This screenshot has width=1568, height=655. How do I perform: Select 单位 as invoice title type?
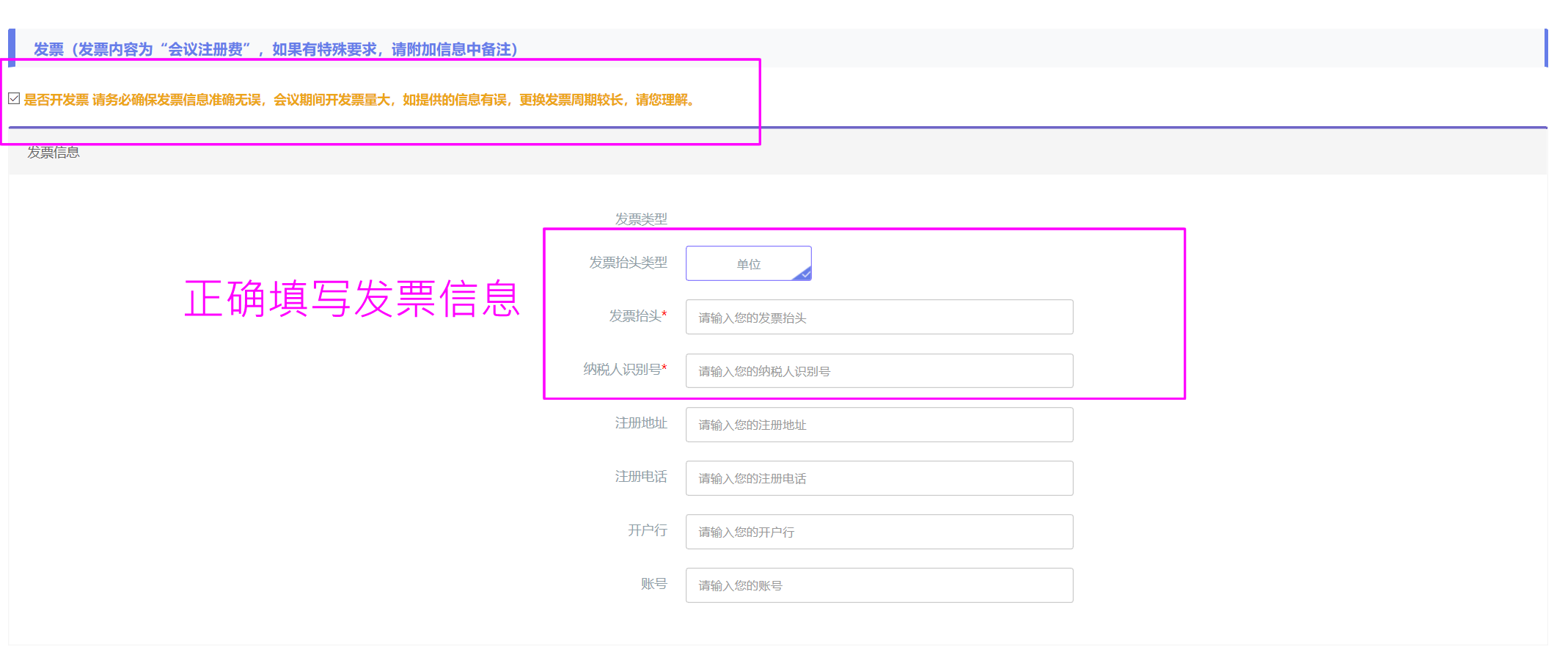[x=748, y=264]
